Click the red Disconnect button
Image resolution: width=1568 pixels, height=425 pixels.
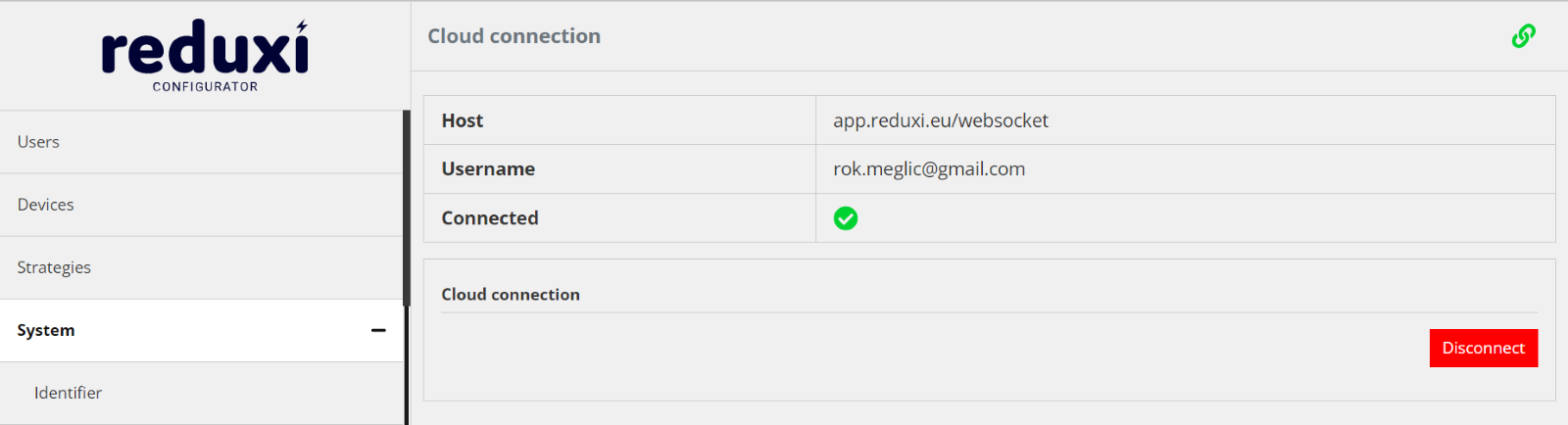(x=1484, y=348)
